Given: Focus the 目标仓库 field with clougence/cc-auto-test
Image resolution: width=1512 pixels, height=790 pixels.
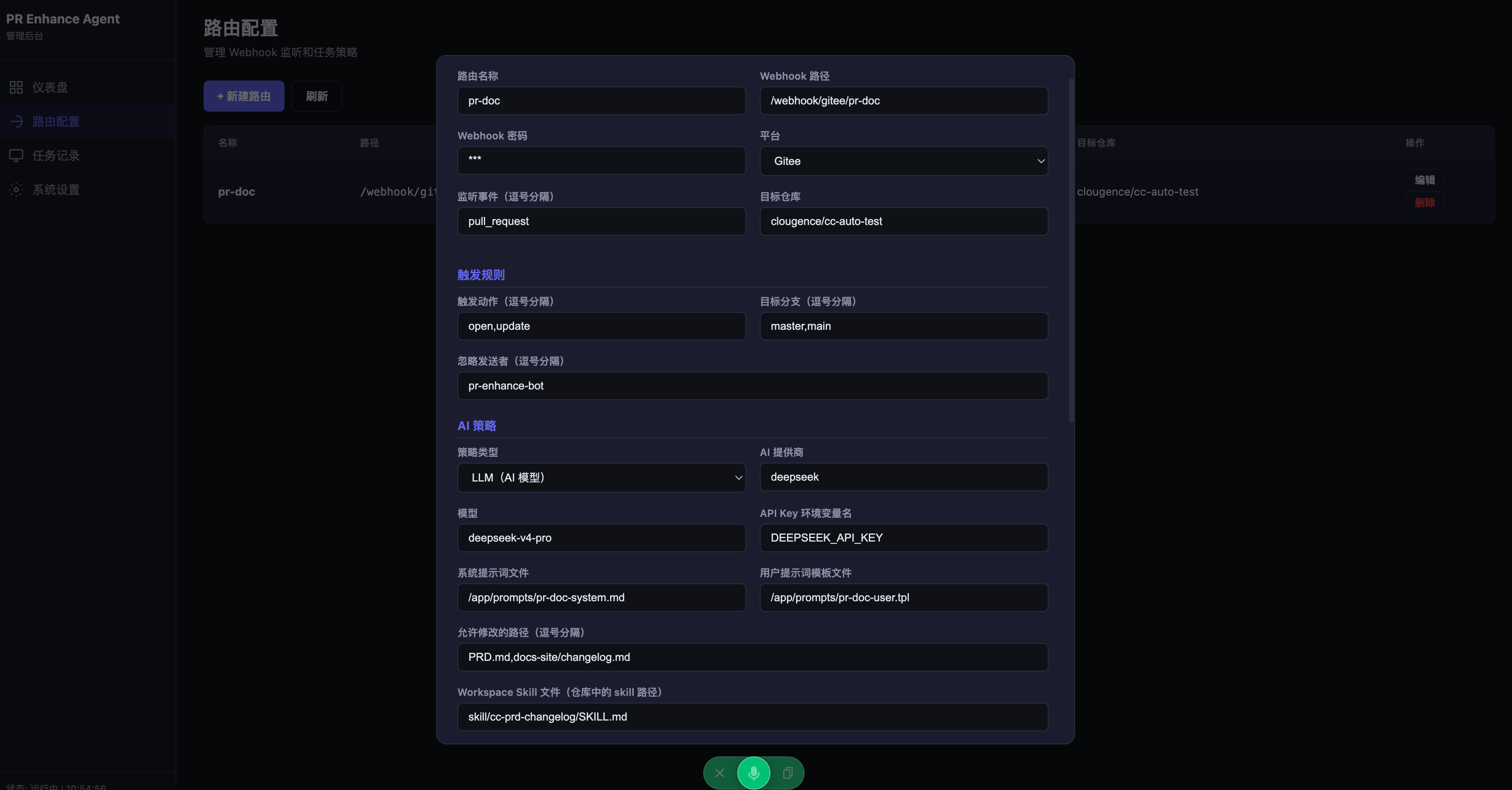Looking at the screenshot, I should (x=904, y=222).
